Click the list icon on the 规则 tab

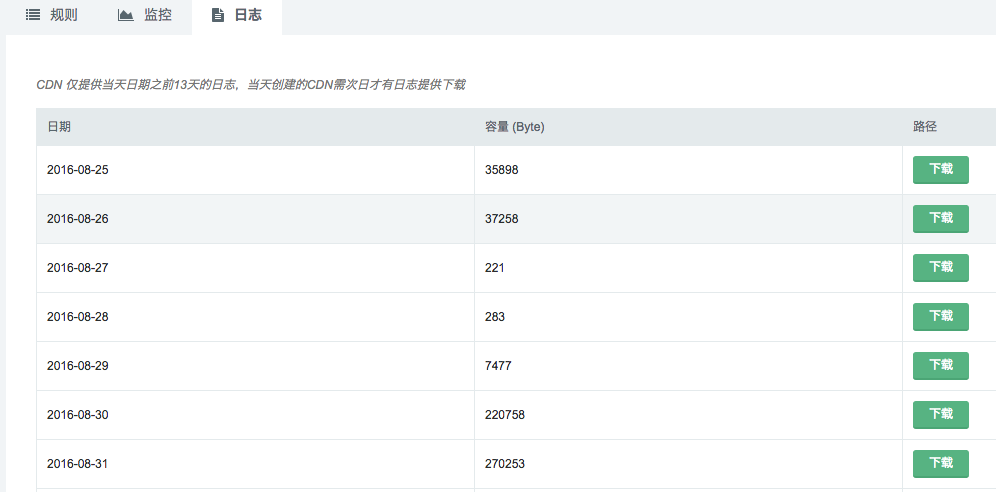pyautogui.click(x=33, y=15)
